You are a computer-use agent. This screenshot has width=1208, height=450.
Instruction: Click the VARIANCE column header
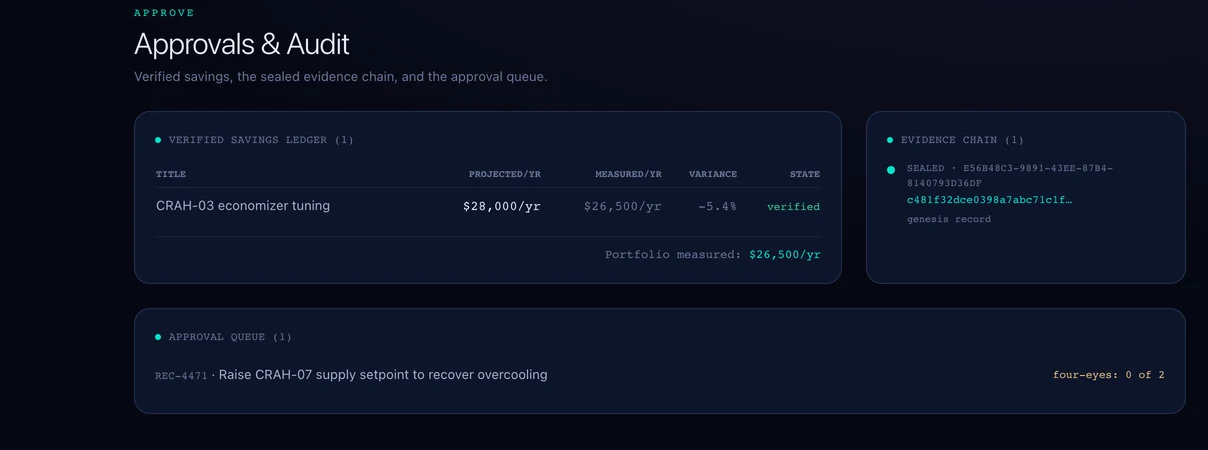713,174
